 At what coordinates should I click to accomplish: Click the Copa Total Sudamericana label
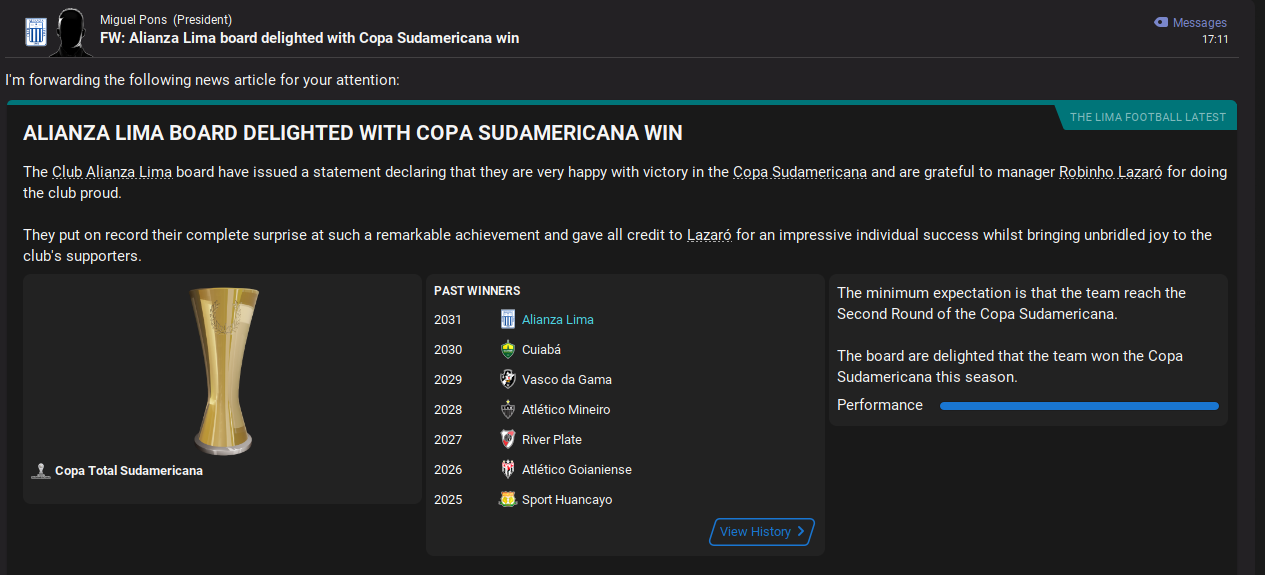[128, 471]
